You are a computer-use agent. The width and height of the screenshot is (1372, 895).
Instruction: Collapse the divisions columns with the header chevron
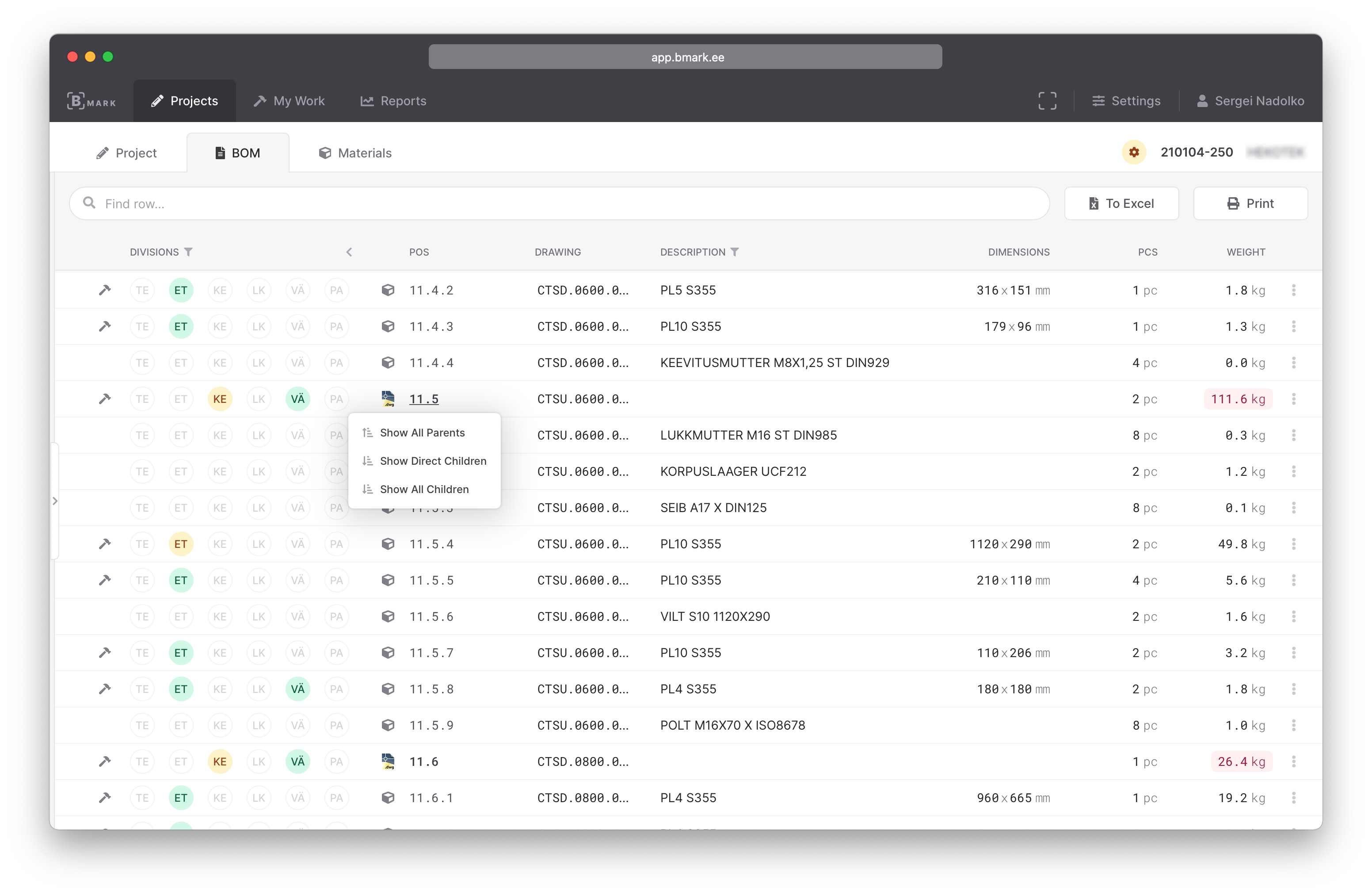tap(349, 252)
